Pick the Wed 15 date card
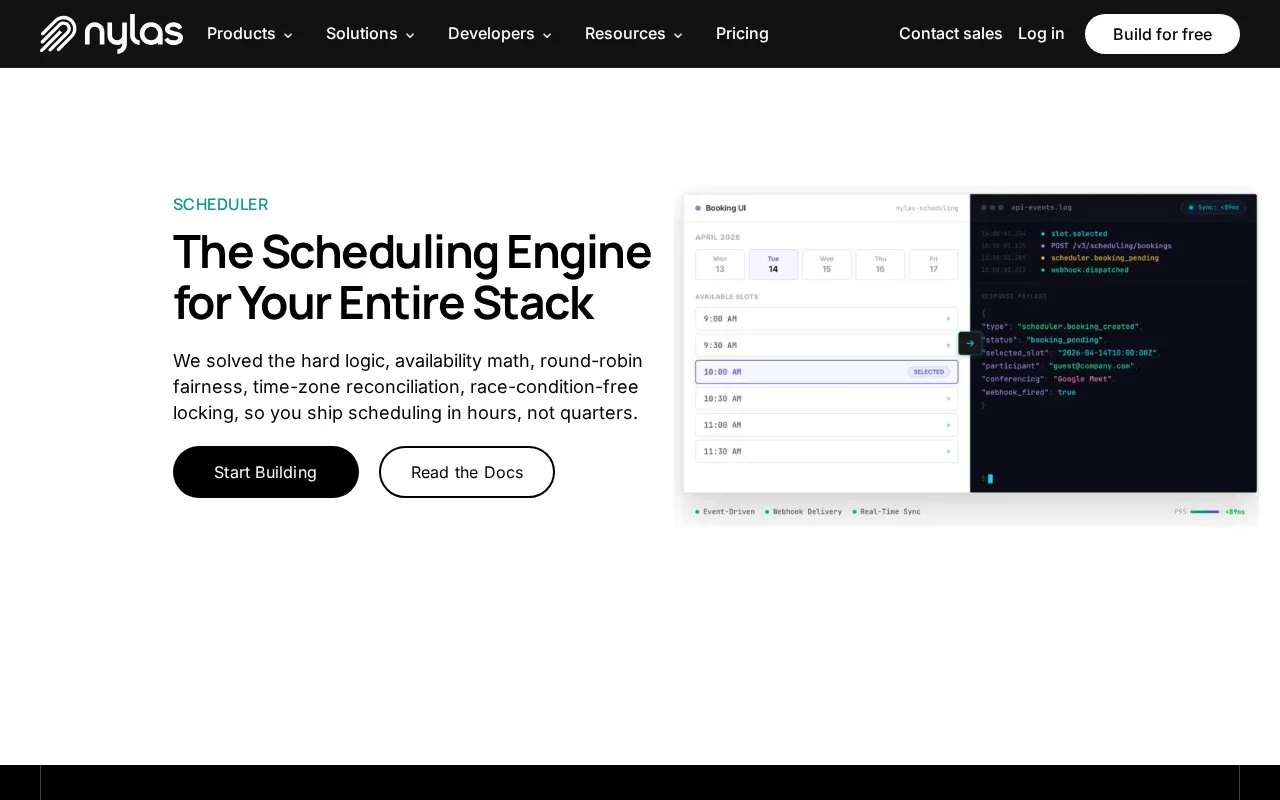 coord(827,264)
